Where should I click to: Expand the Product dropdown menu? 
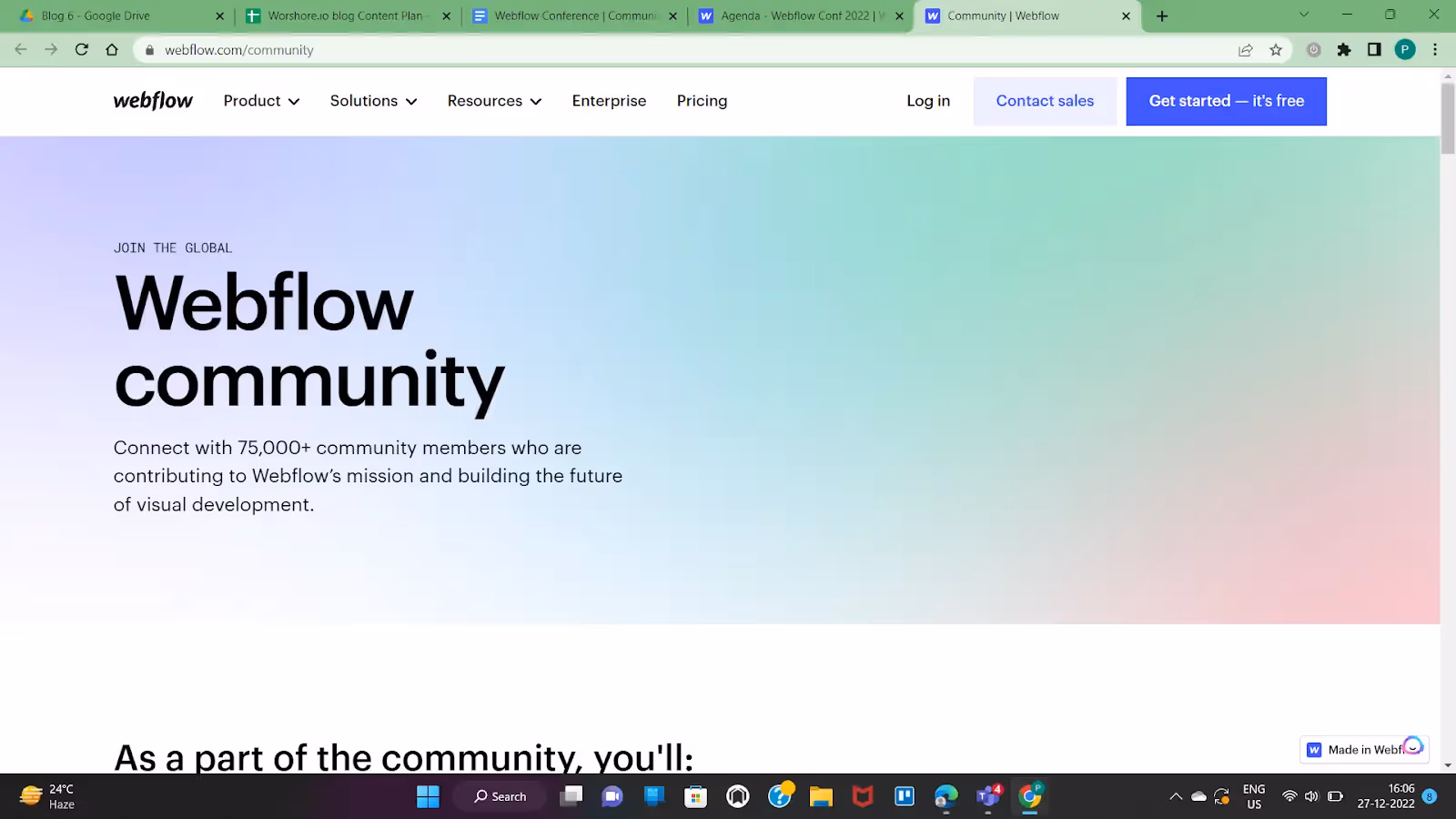coord(261,101)
